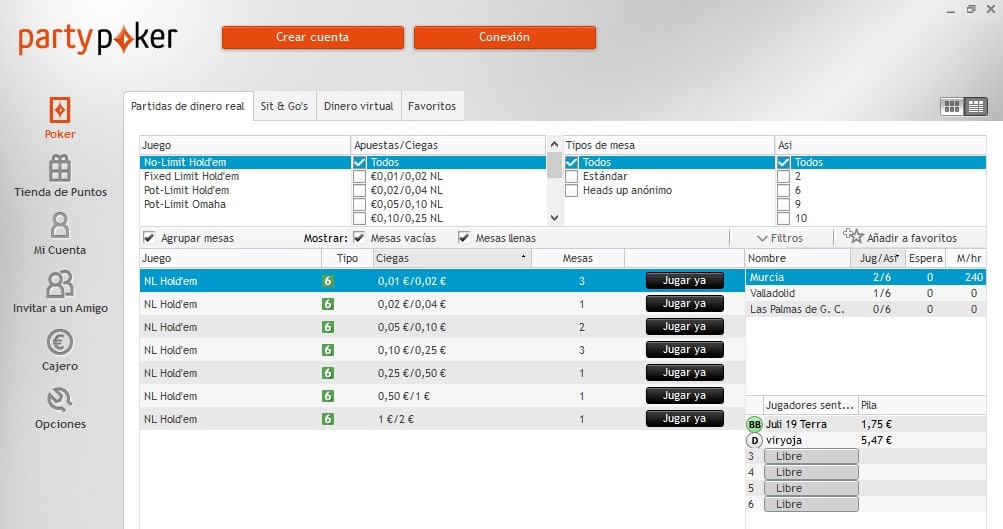Click the dealer D badge beside viryoja

point(755,440)
